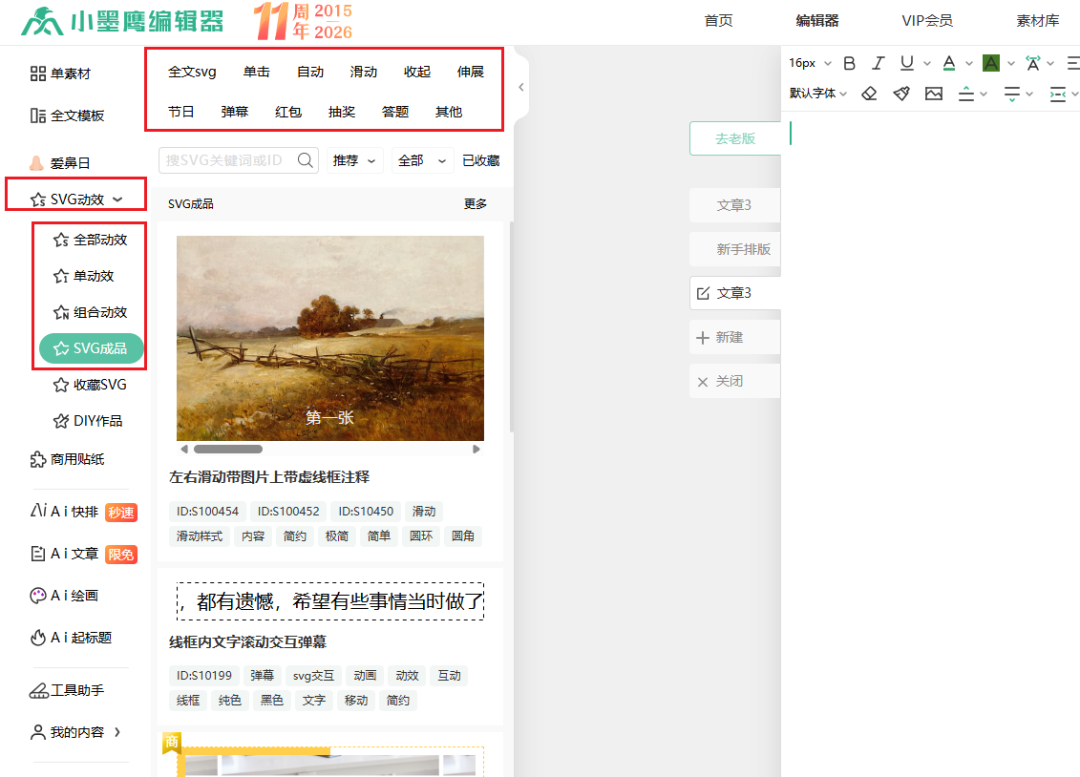
Task: Click the side margin indent icon
Action: pyautogui.click(x=1058, y=94)
